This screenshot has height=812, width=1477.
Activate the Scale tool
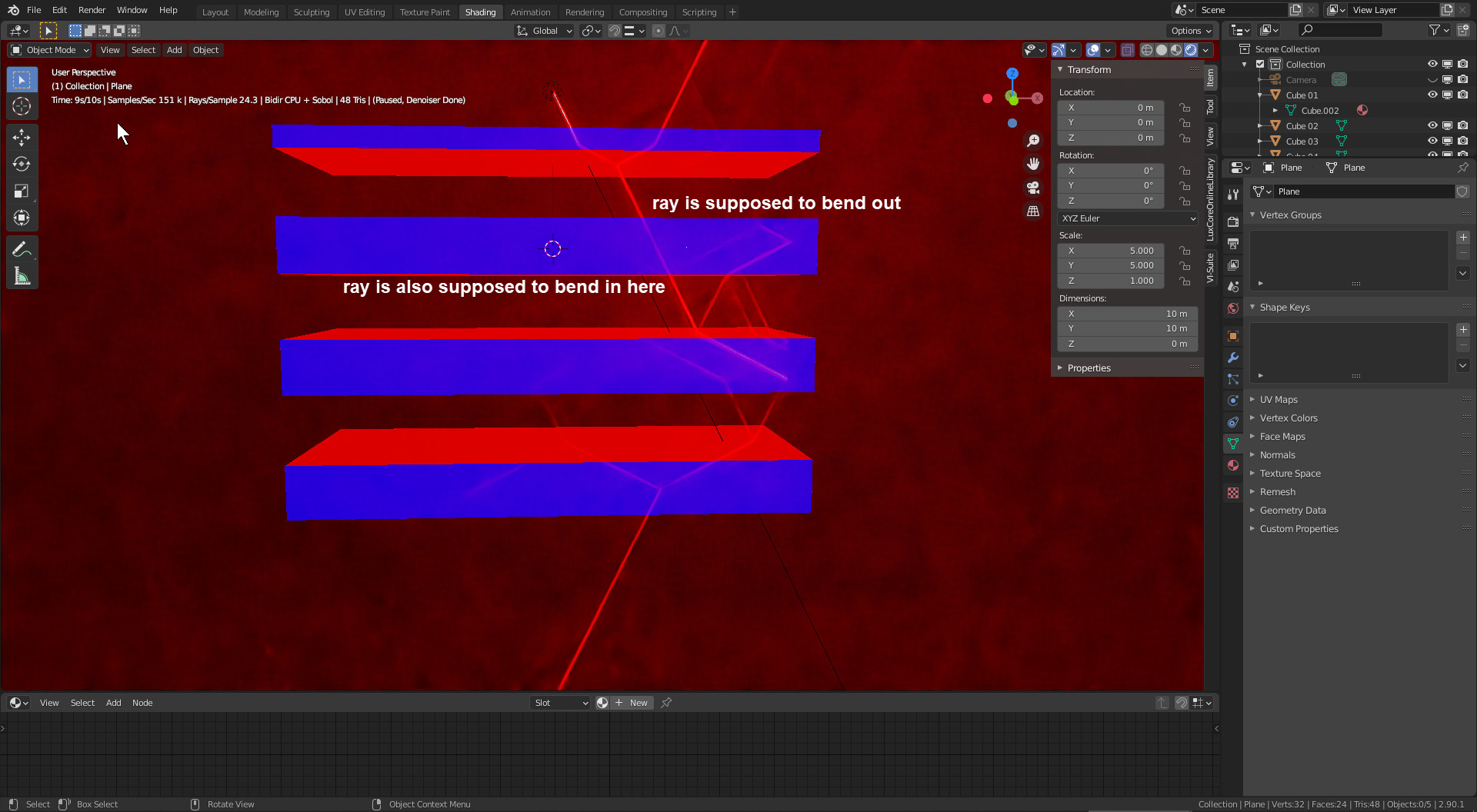click(x=22, y=191)
